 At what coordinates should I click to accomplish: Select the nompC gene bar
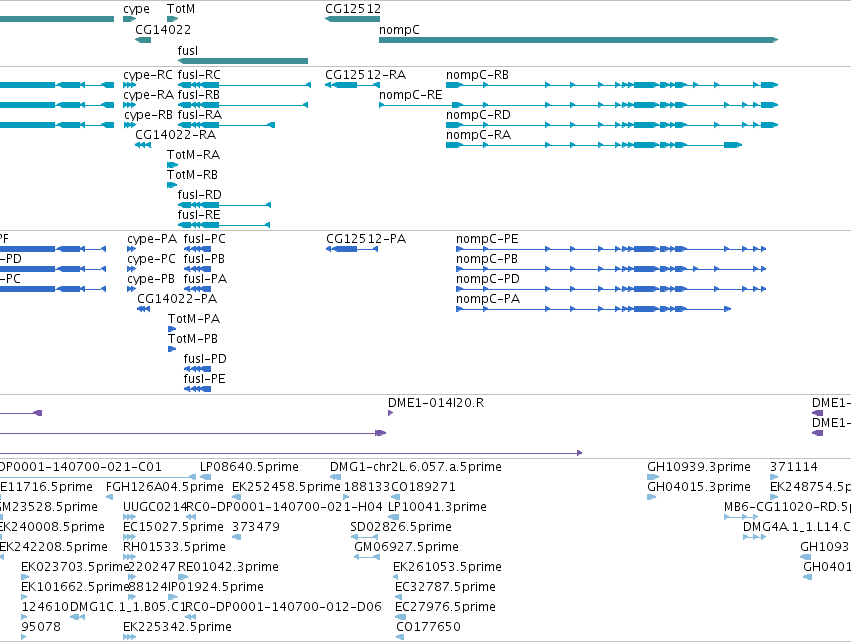(579, 40)
